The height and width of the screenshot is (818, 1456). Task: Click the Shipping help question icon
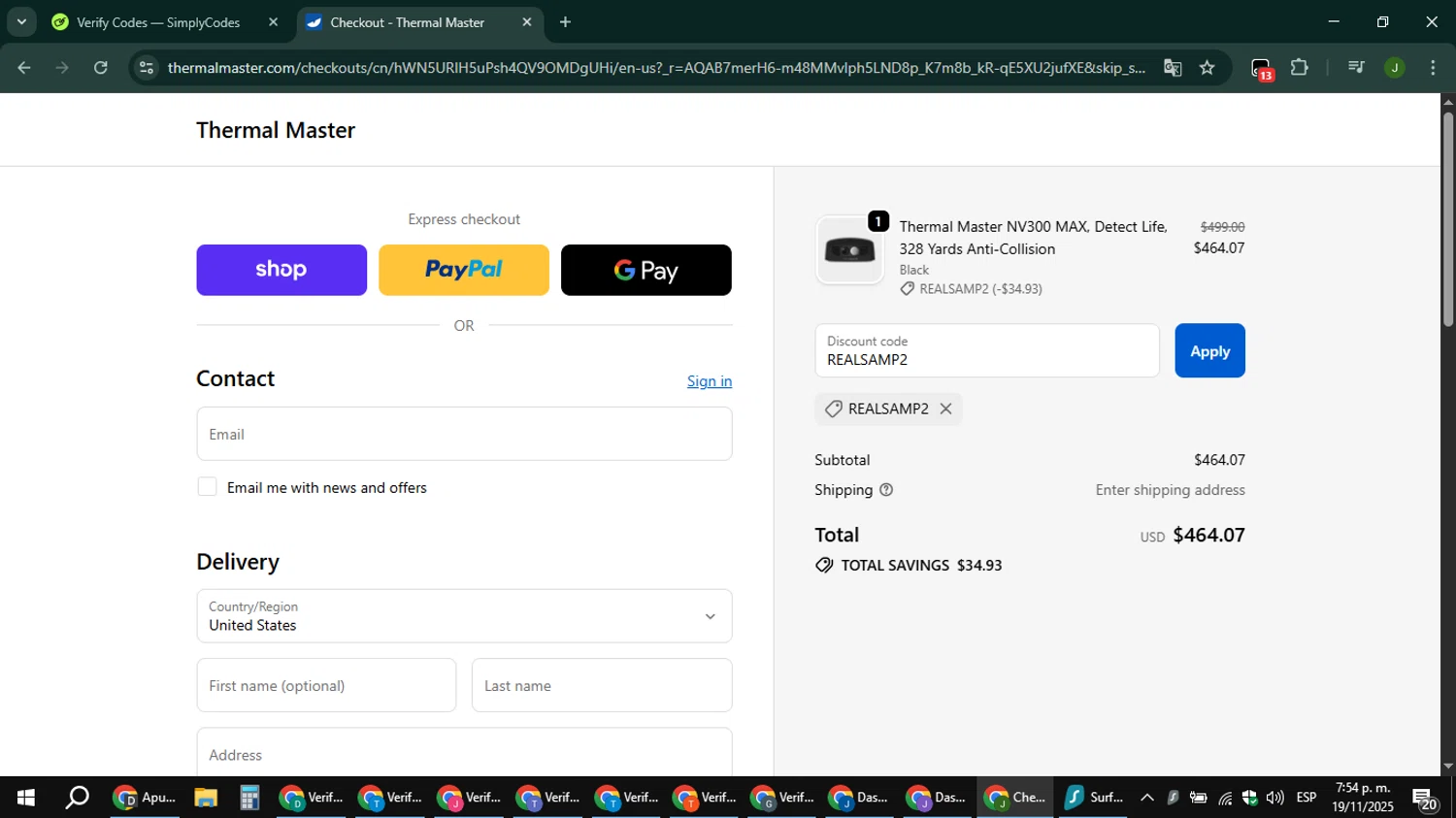[886, 490]
